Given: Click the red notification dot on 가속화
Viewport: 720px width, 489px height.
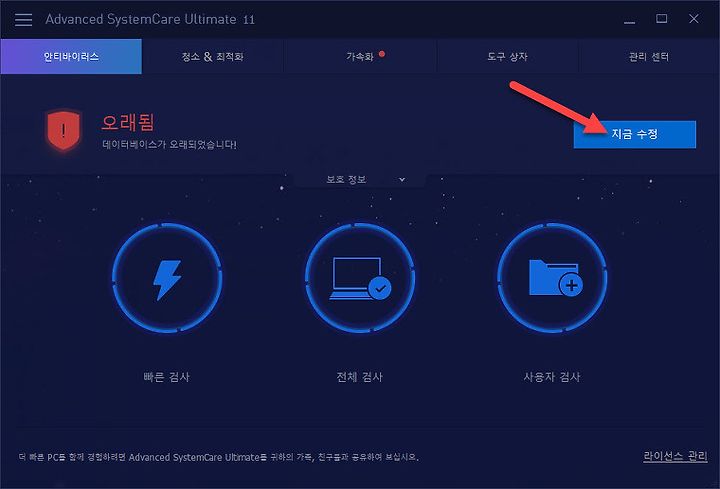Looking at the screenshot, I should tap(382, 54).
